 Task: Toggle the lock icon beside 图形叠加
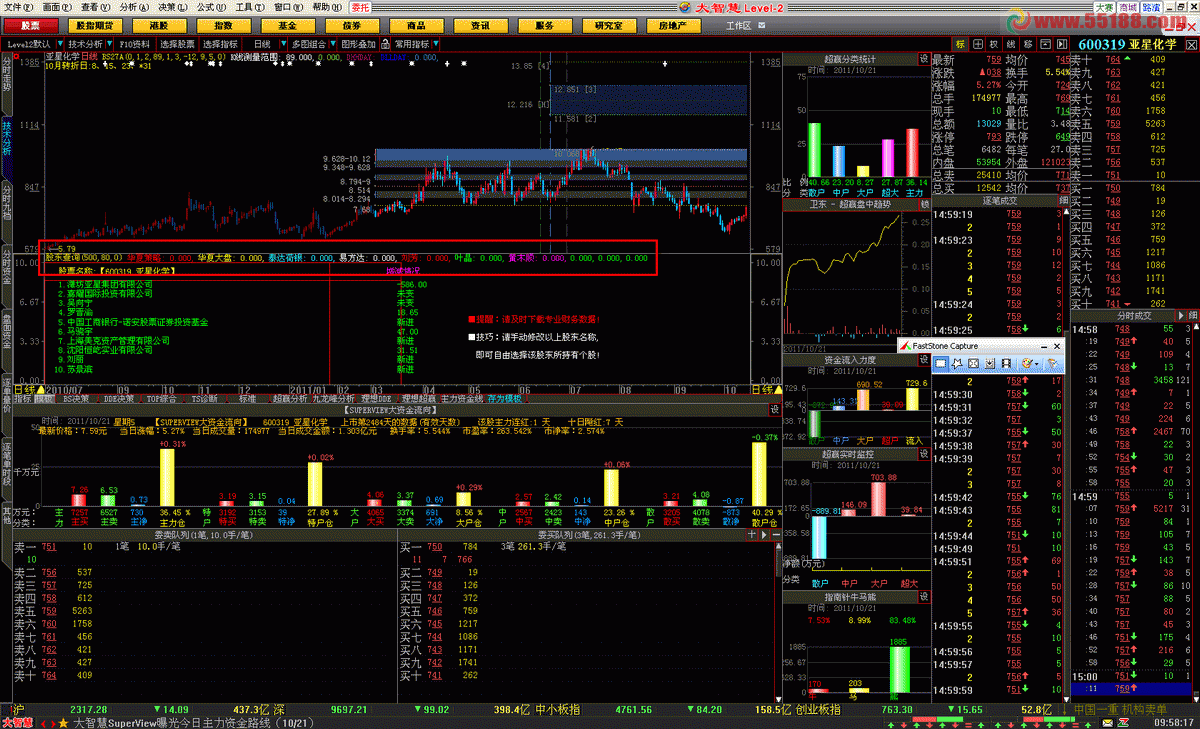[385, 44]
